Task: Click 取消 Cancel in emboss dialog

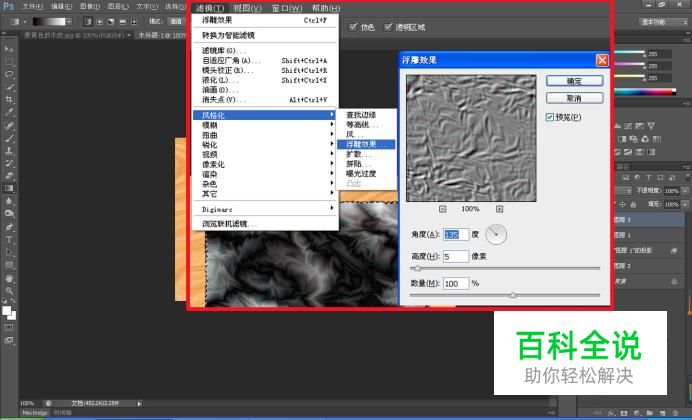Action: click(x=574, y=98)
